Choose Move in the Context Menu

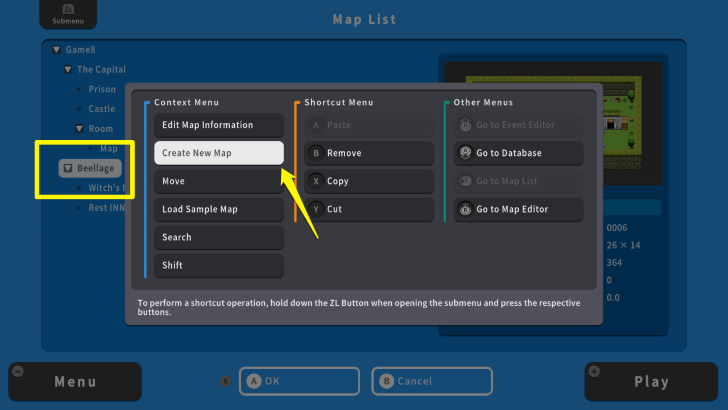click(219, 181)
